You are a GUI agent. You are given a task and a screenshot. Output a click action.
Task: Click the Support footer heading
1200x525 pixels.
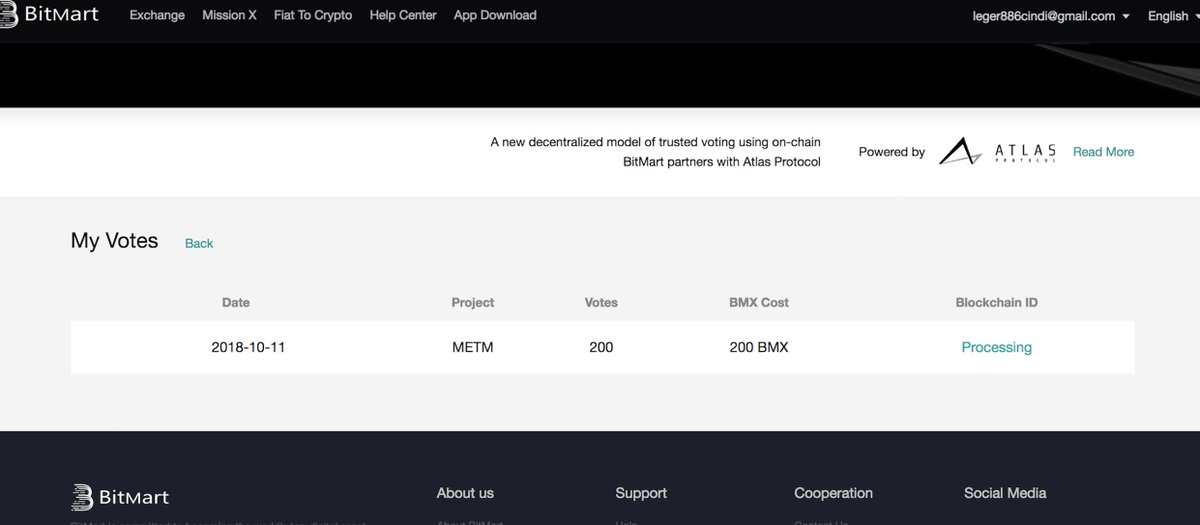click(x=641, y=493)
